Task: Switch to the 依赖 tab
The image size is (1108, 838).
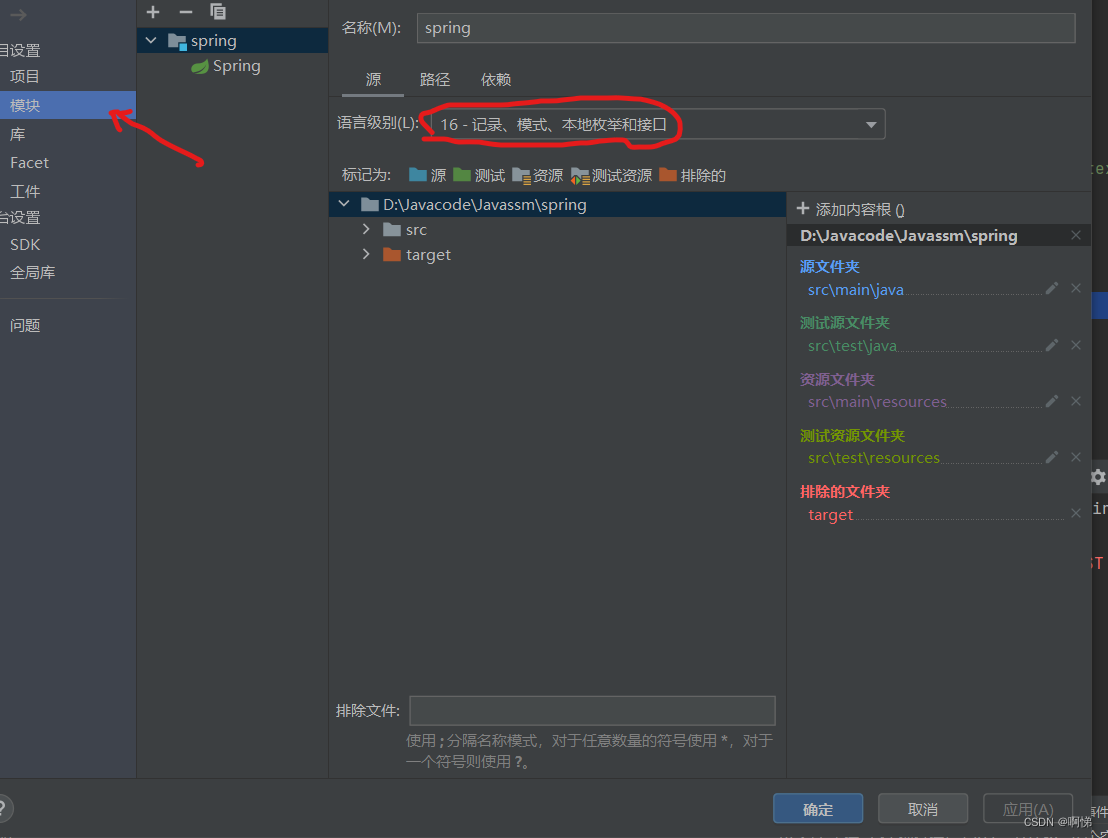Action: coord(496,79)
